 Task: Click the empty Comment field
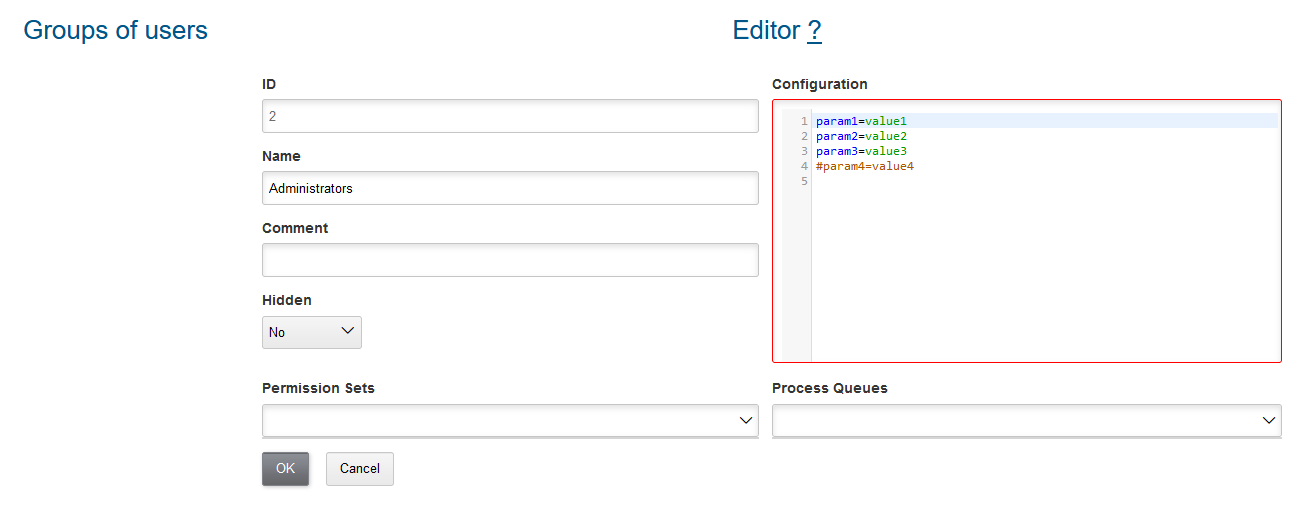pyautogui.click(x=510, y=260)
